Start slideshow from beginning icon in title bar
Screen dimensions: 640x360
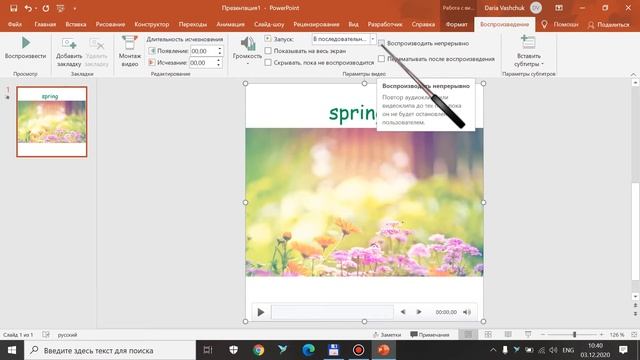pos(60,8)
